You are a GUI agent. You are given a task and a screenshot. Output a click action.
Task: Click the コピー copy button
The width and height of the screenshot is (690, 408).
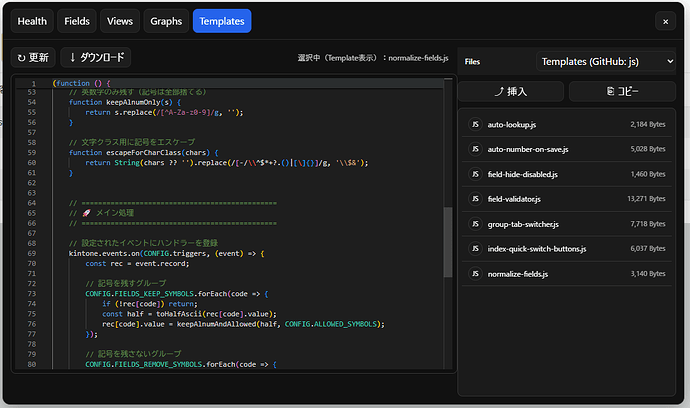(622, 92)
